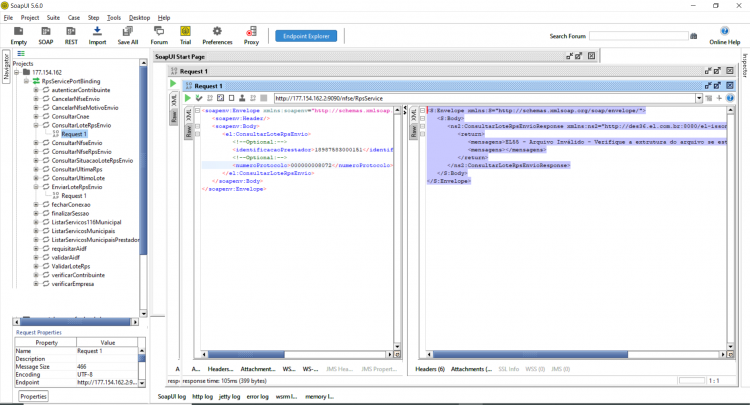Collapse the soapenv:Envelope fold marker in request
This screenshot has height=405, width=750.
(x=197, y=110)
